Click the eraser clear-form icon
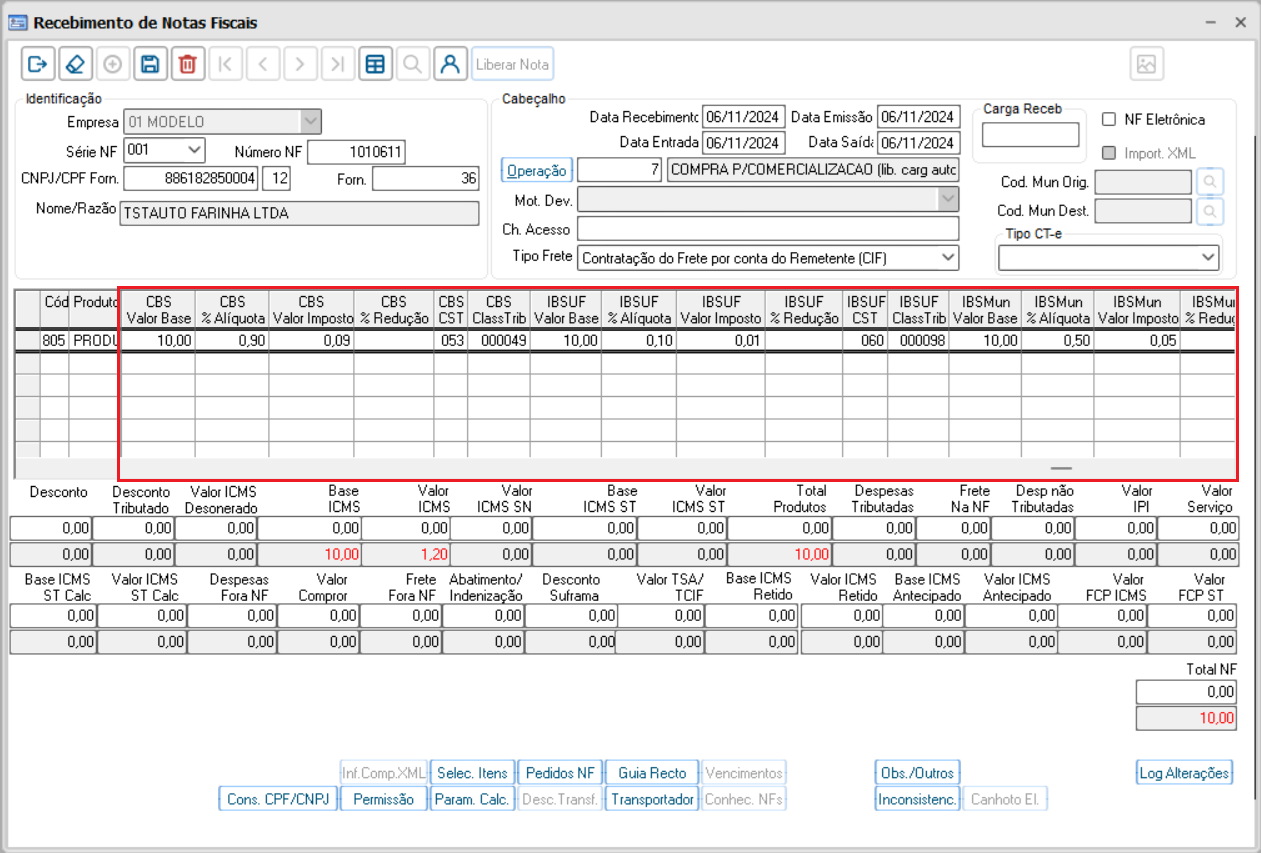This screenshot has width=1261, height=853. coord(75,64)
